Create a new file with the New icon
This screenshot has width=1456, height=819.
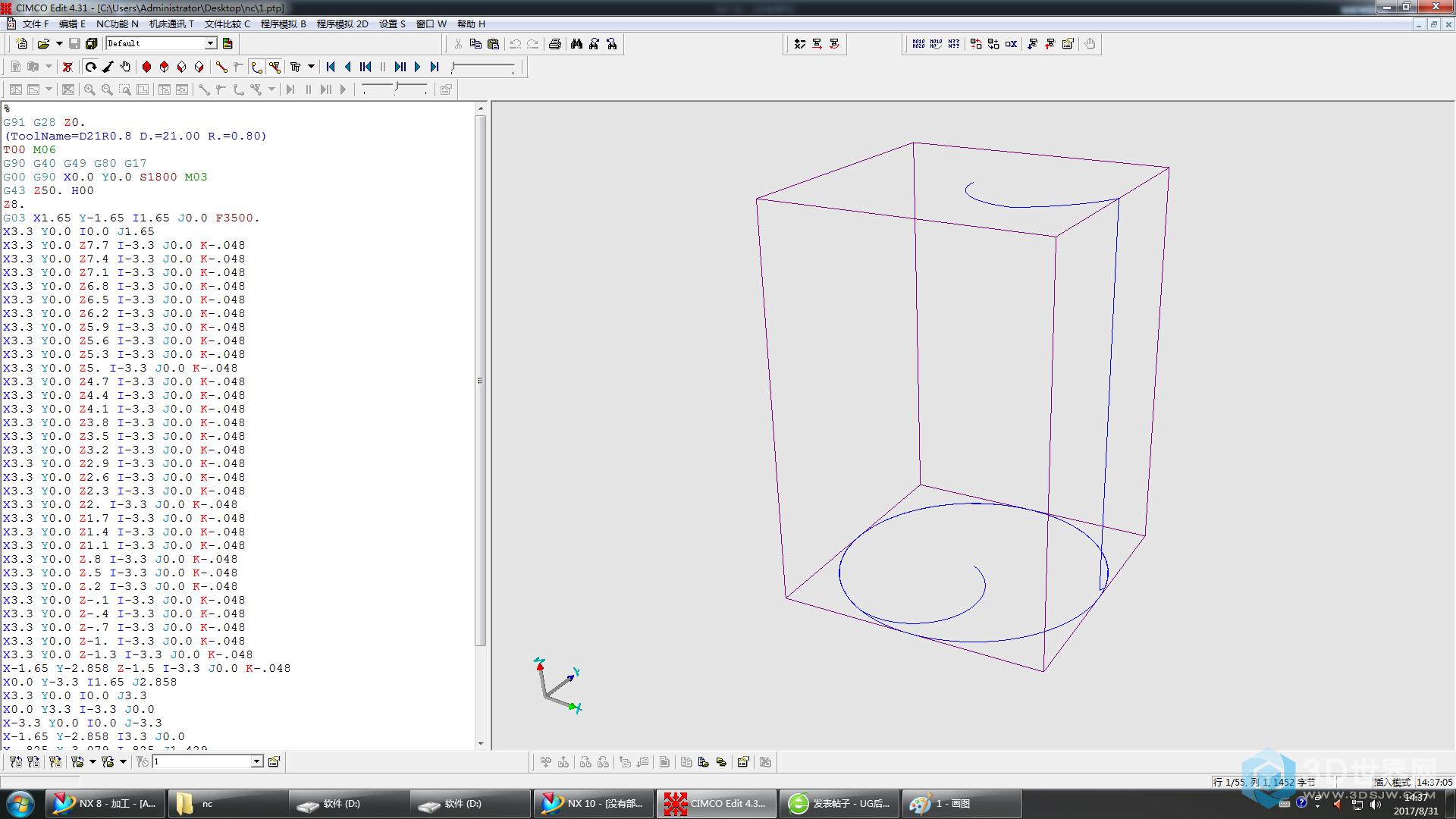click(x=21, y=44)
